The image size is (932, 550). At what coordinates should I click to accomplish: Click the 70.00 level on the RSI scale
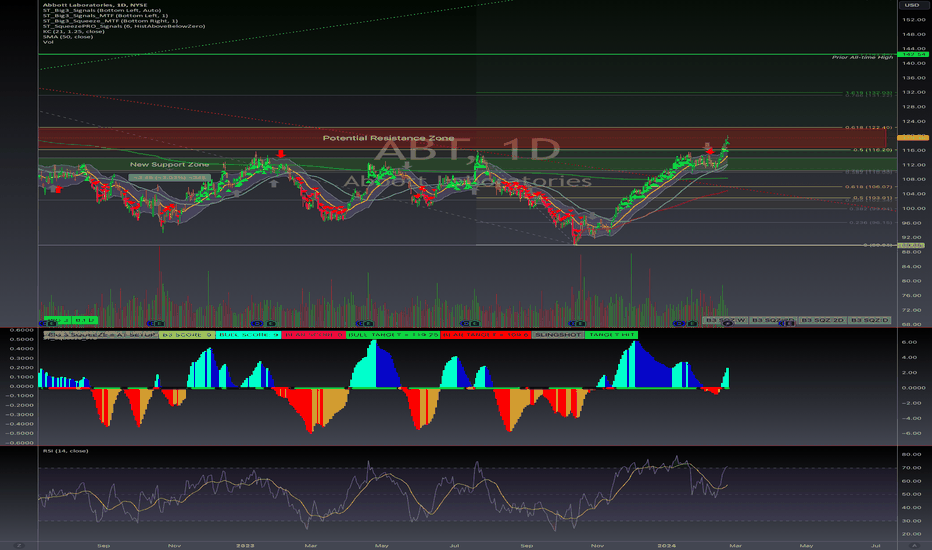(x=912, y=468)
